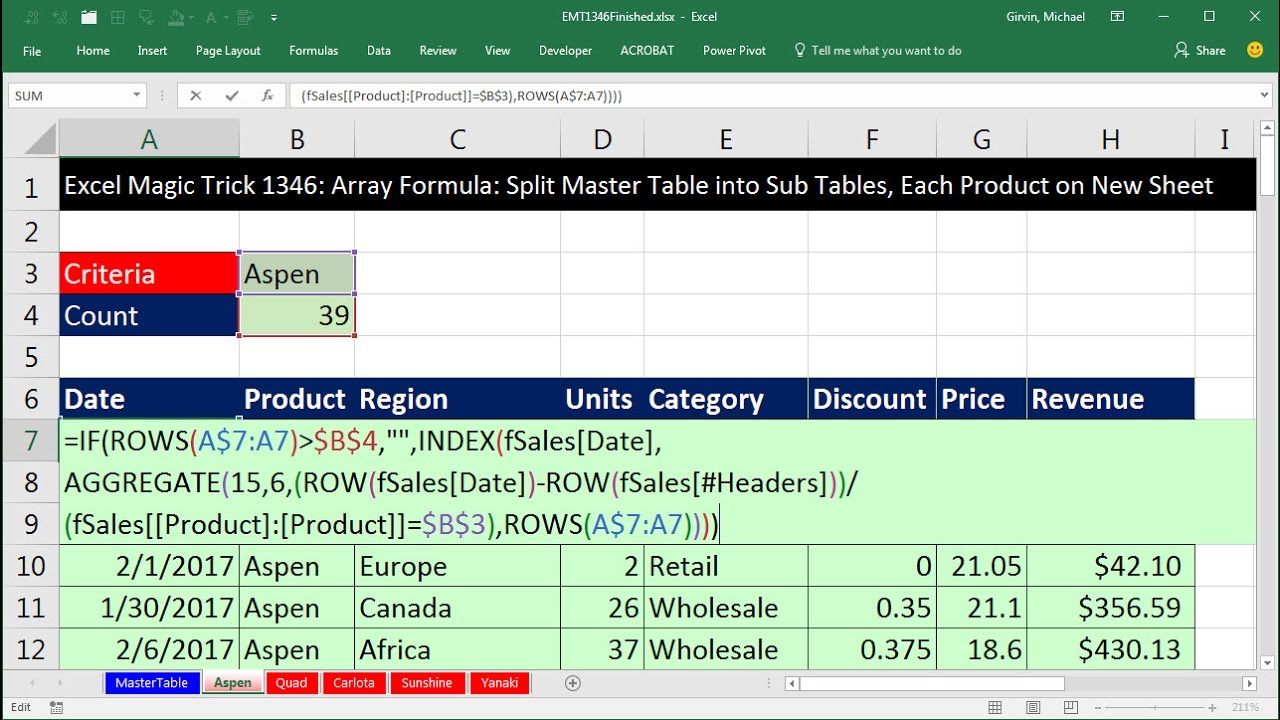
Task: Open the Developer ribbon tab
Action: click(x=566, y=50)
